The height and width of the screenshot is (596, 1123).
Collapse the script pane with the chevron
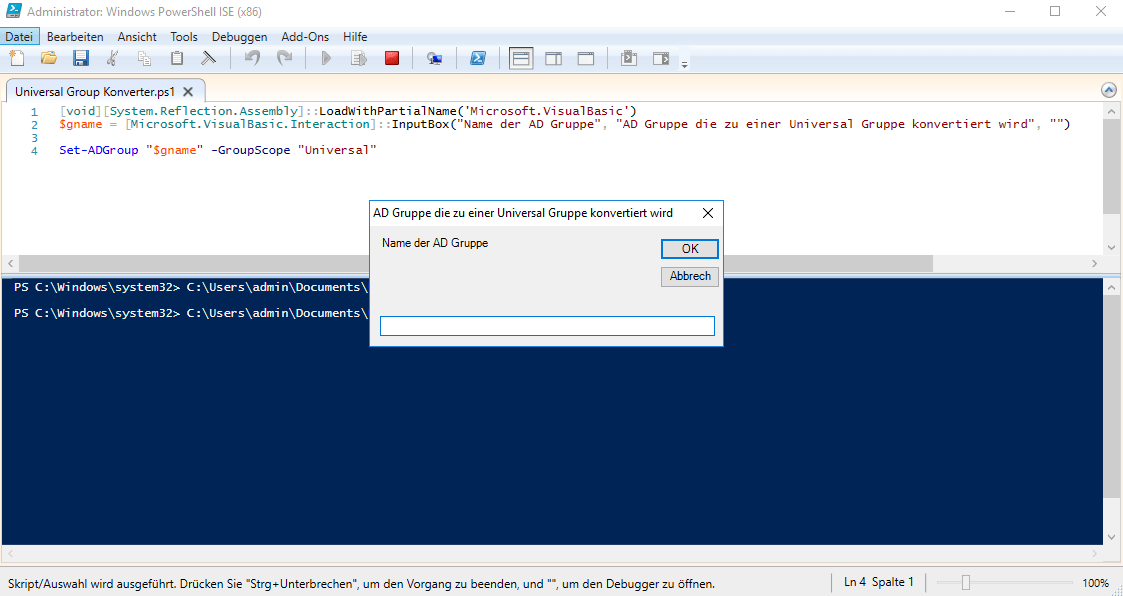(1108, 90)
